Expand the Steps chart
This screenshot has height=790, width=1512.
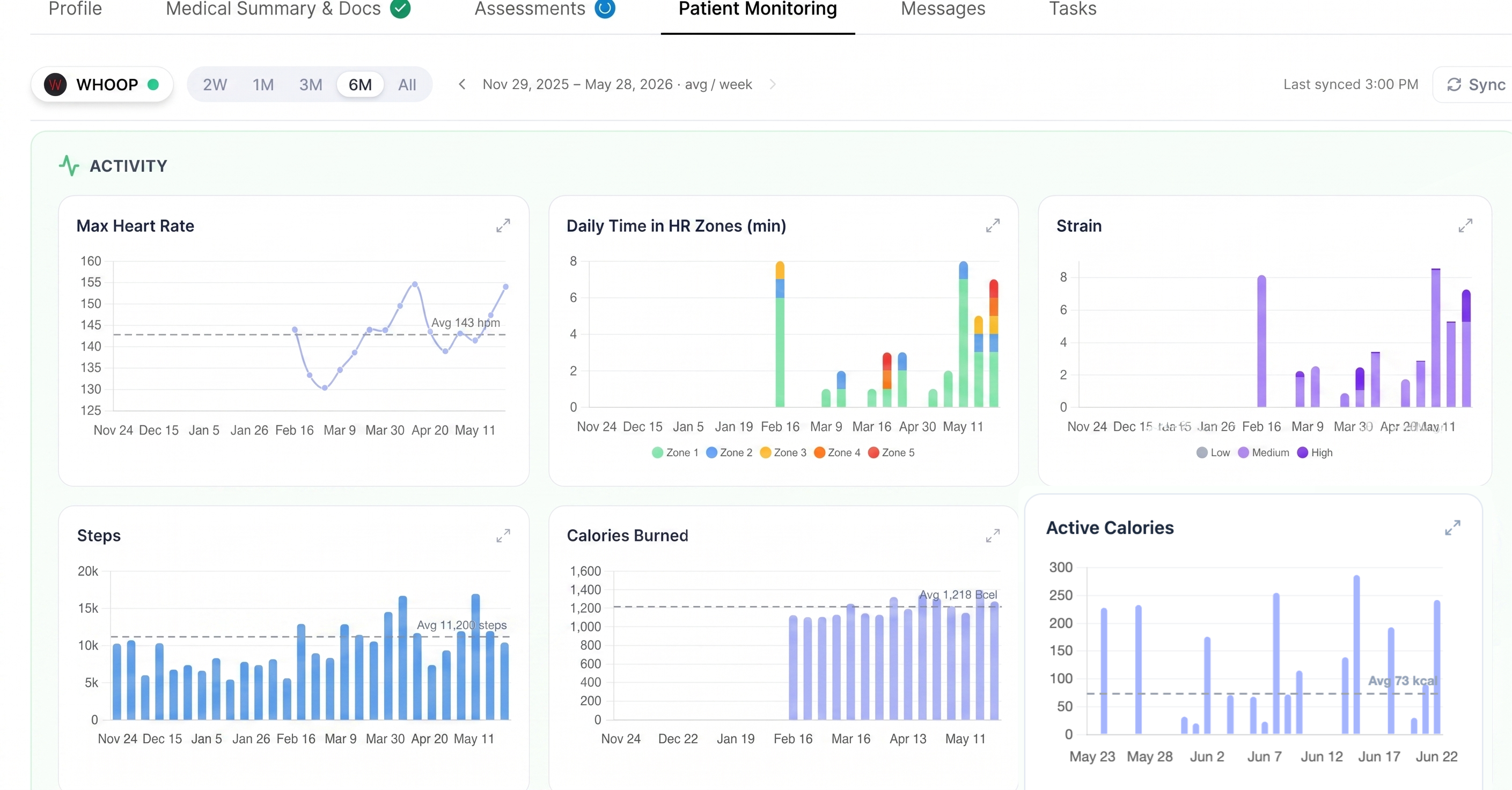click(503, 535)
